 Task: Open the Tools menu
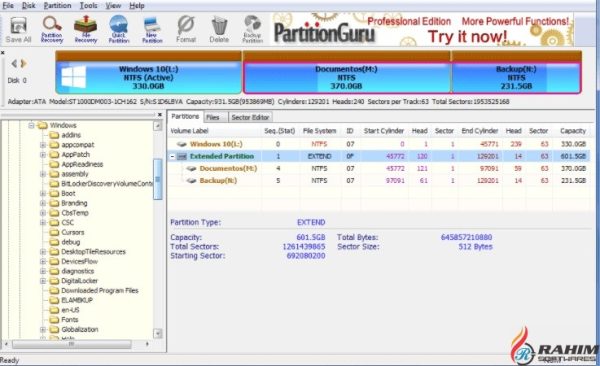(88, 6)
